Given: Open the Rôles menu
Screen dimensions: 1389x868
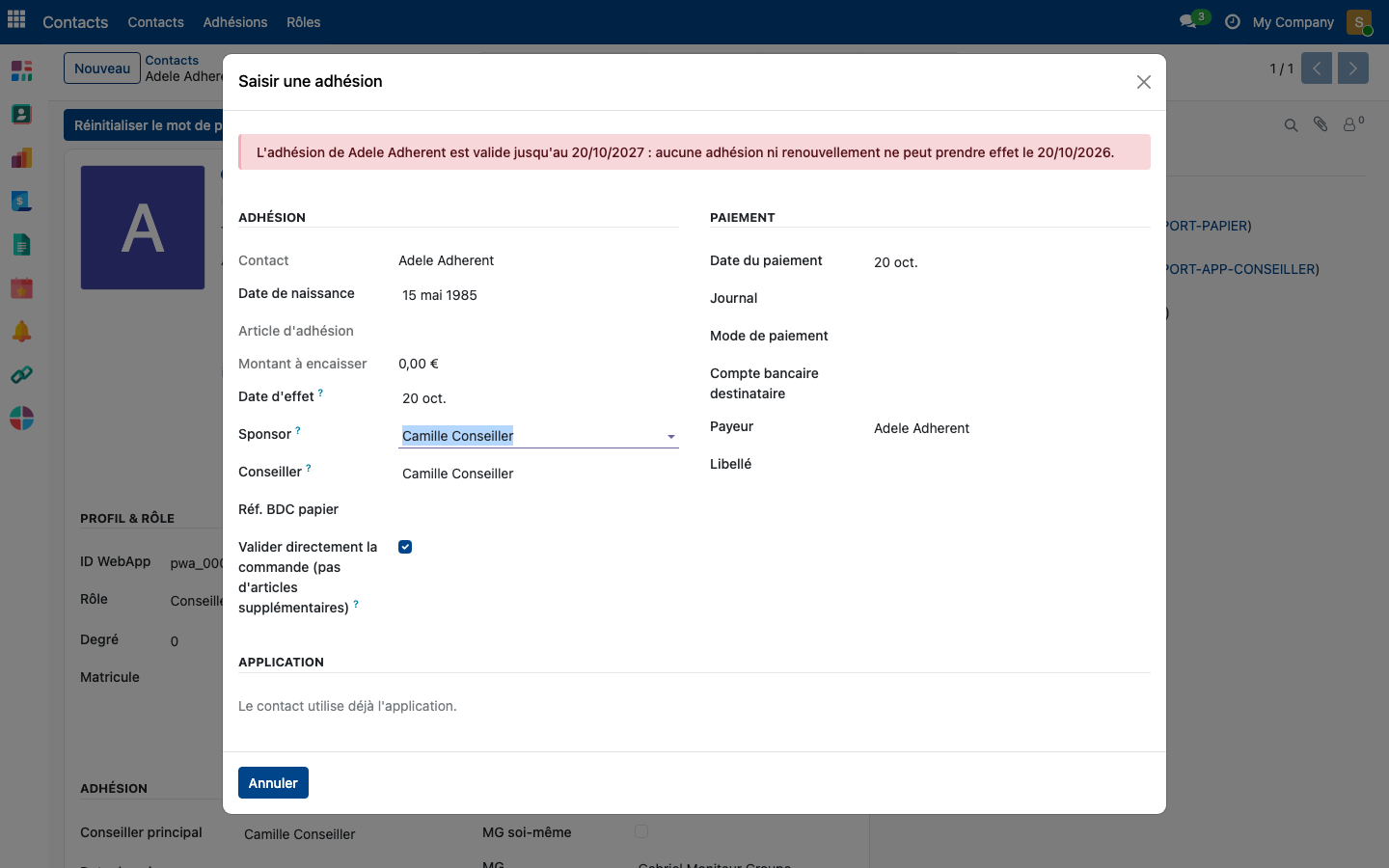Looking at the screenshot, I should (304, 22).
